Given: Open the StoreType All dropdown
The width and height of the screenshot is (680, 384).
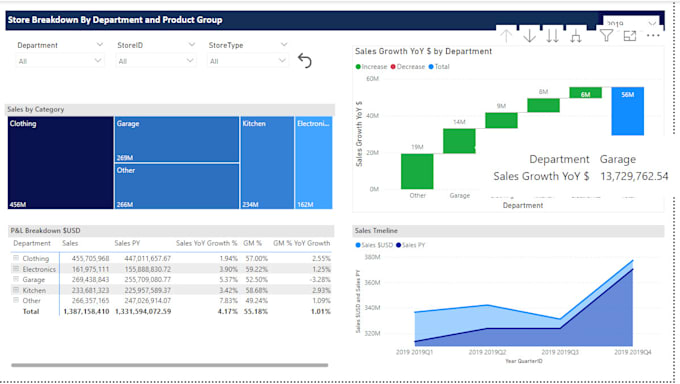Looking at the screenshot, I should [248, 61].
